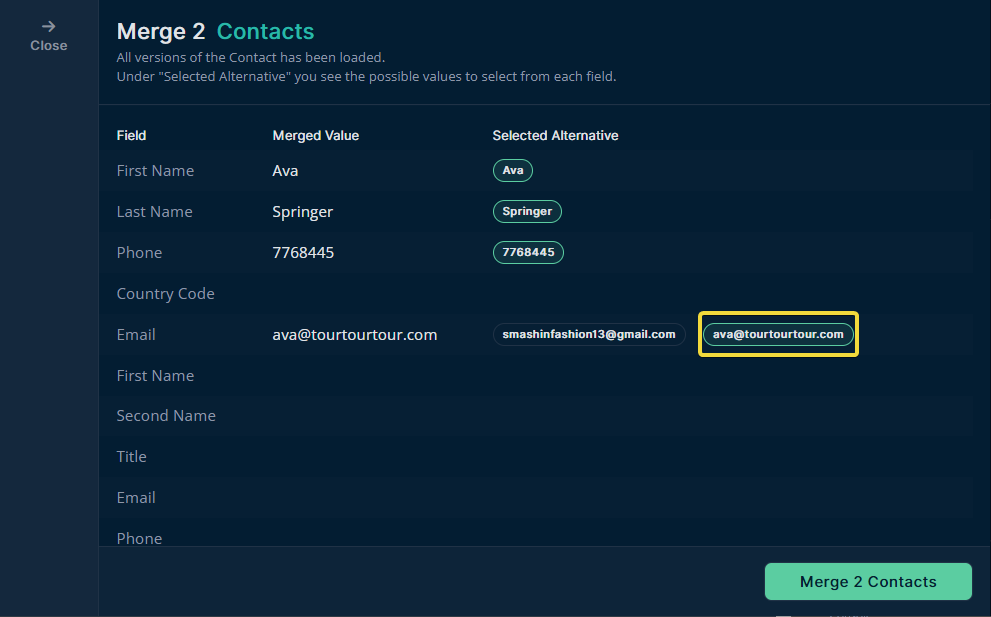Click the Close arrow icon
The width and height of the screenshot is (991, 617).
point(49,27)
